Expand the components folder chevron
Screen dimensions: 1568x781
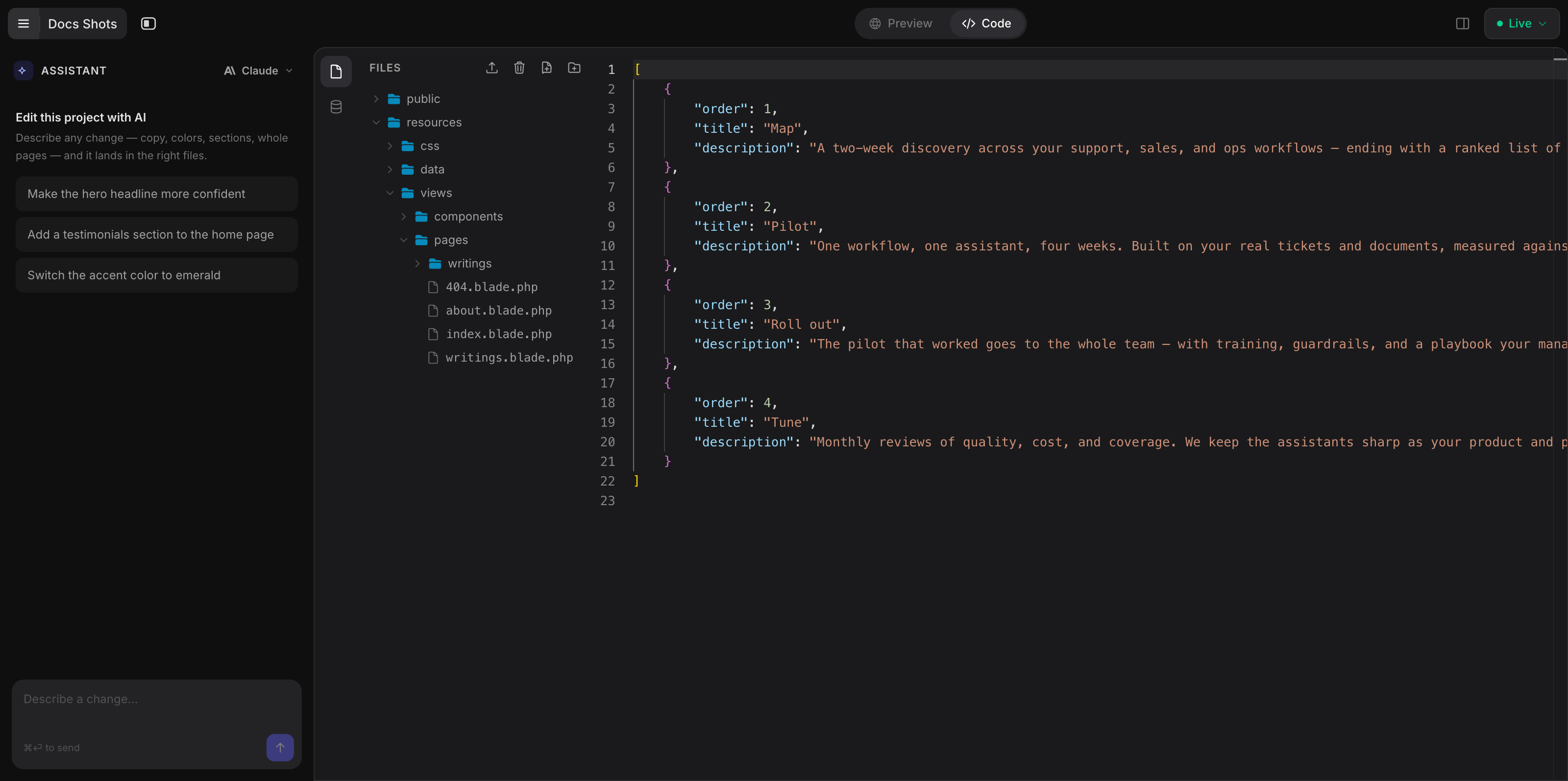(404, 217)
